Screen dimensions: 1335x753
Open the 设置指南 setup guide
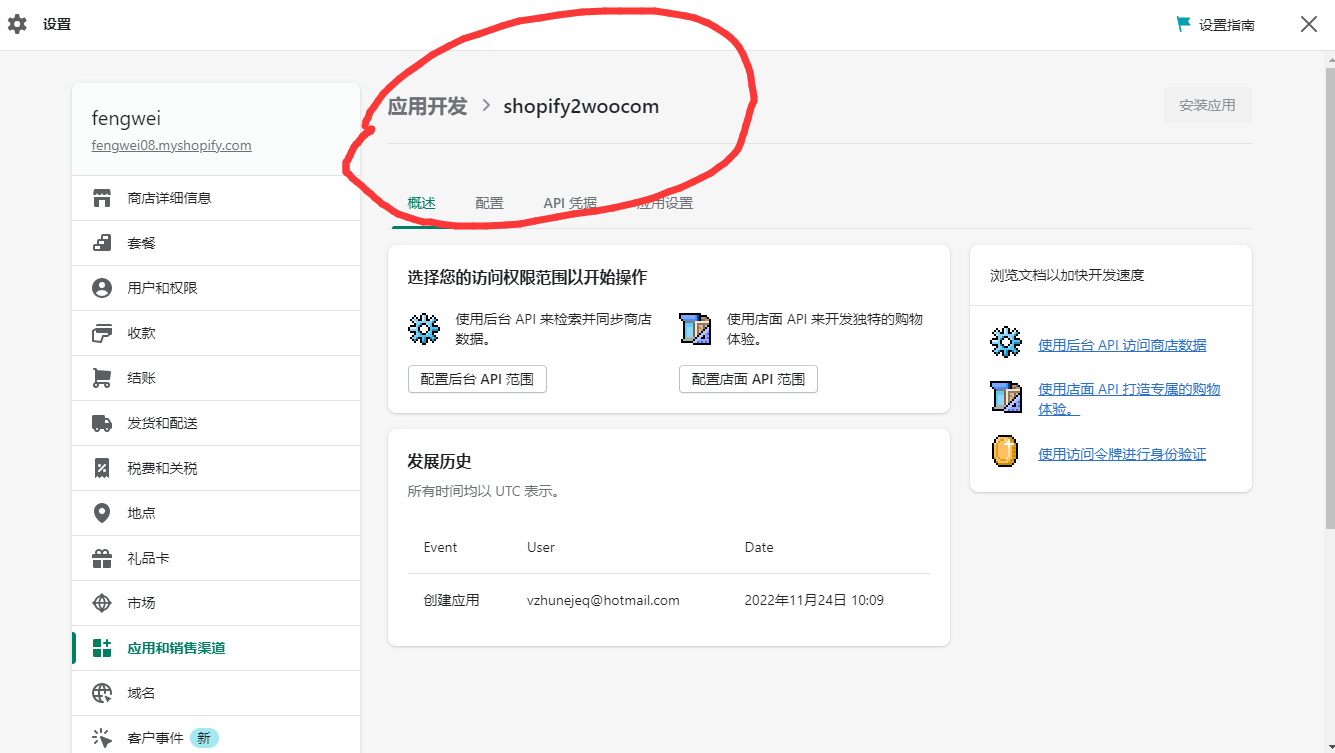pos(1226,25)
